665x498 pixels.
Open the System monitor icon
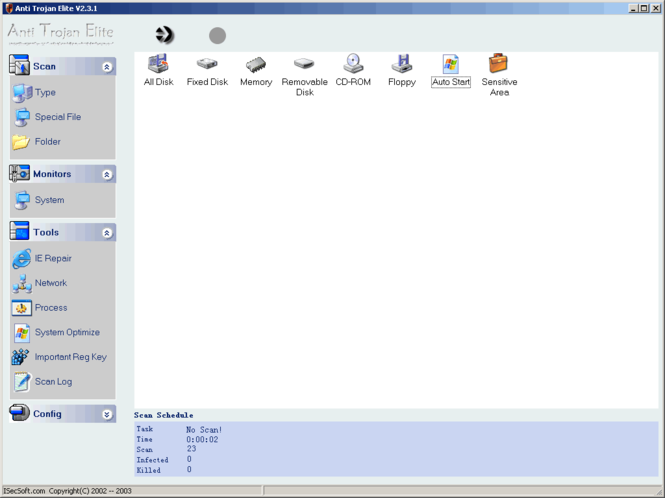(22, 200)
